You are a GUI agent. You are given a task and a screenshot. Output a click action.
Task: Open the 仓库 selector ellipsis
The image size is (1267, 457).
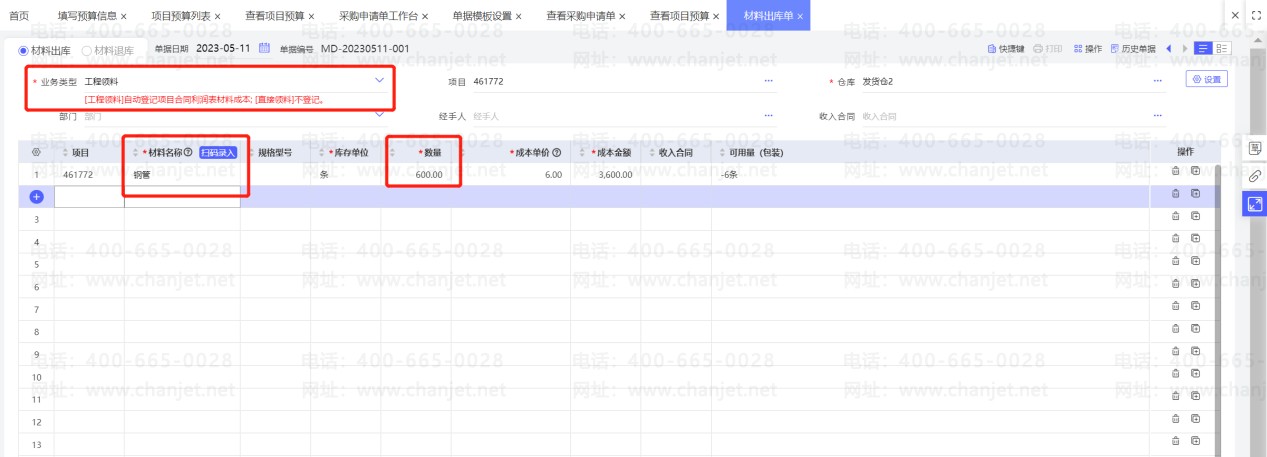(x=1158, y=81)
